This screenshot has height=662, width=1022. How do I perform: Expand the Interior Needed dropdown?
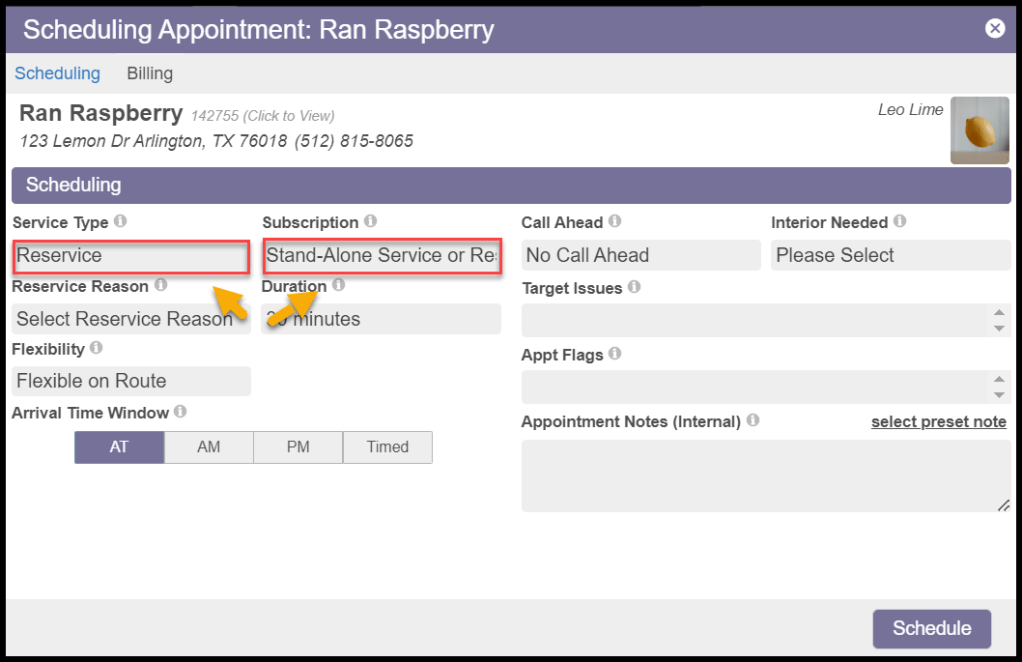(x=890, y=256)
